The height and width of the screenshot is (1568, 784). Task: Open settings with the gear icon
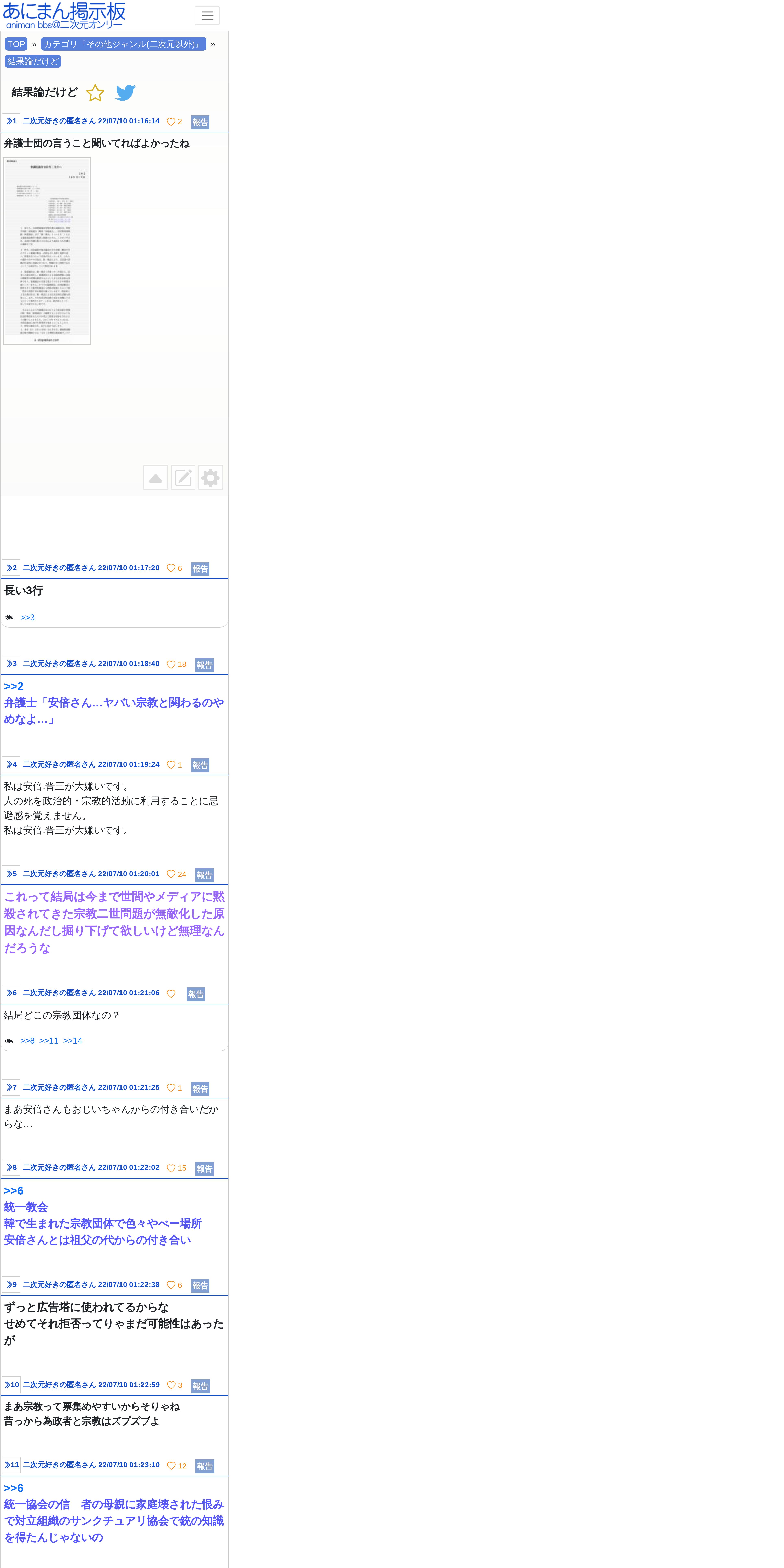click(x=211, y=478)
